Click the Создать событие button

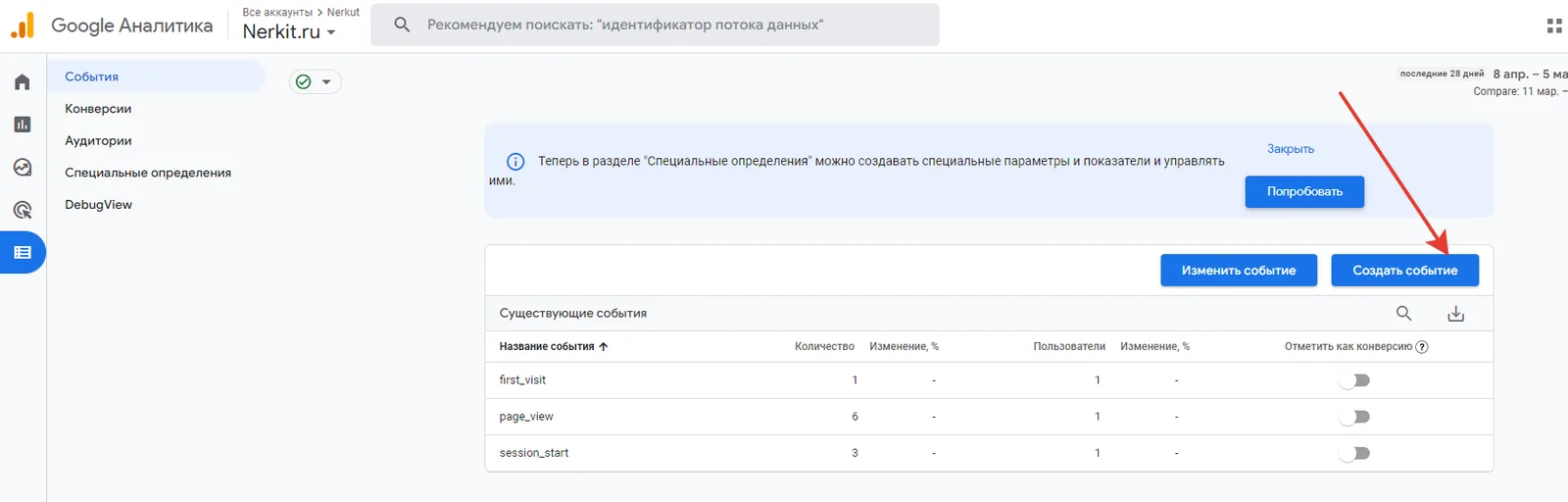[1405, 271]
